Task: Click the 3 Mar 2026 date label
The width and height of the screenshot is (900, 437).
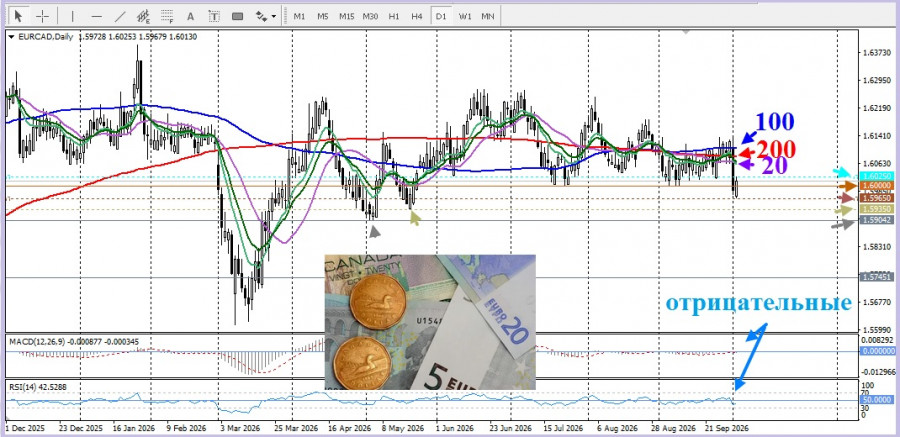Action: click(x=240, y=429)
